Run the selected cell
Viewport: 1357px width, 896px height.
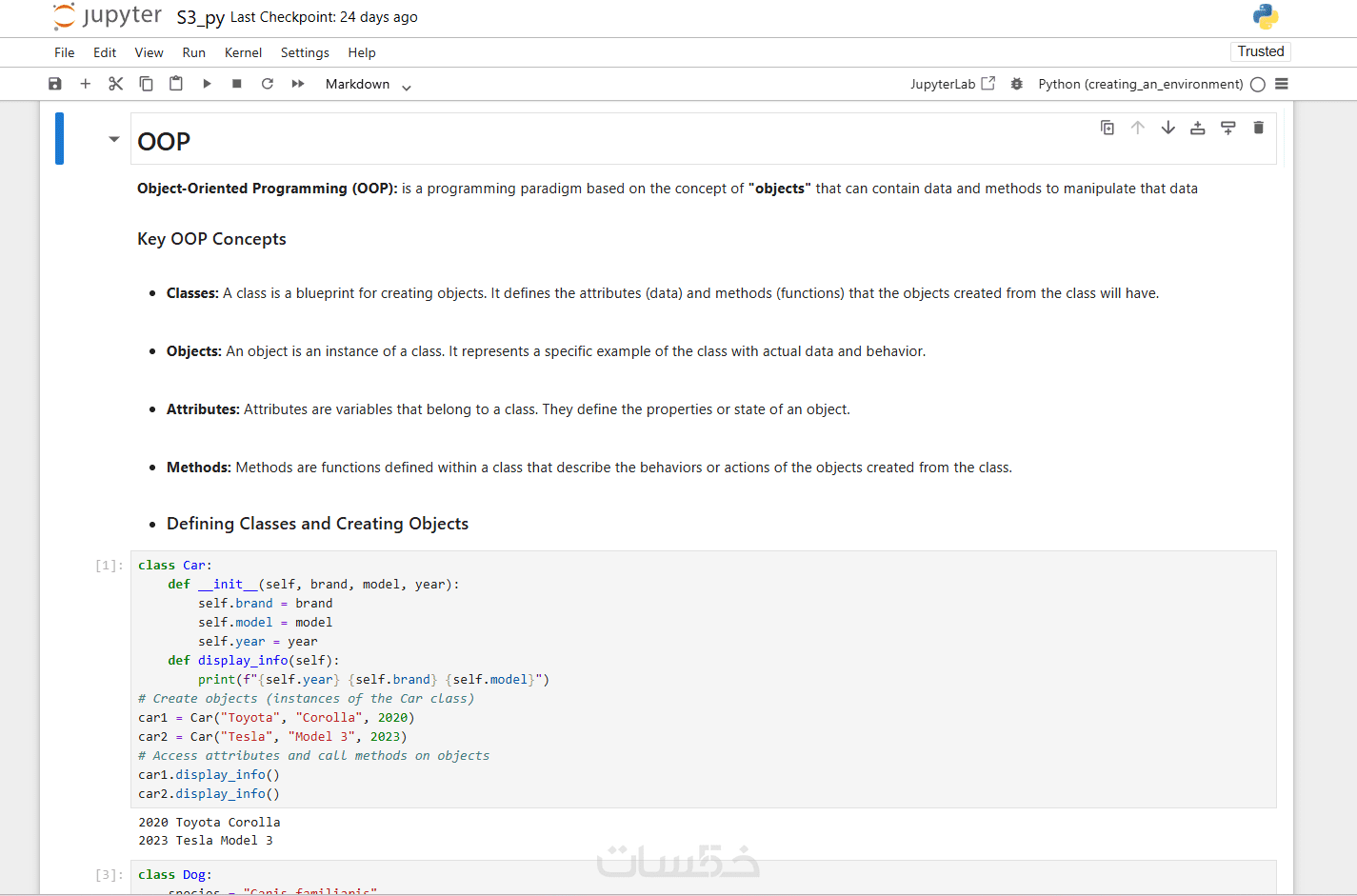tap(207, 84)
